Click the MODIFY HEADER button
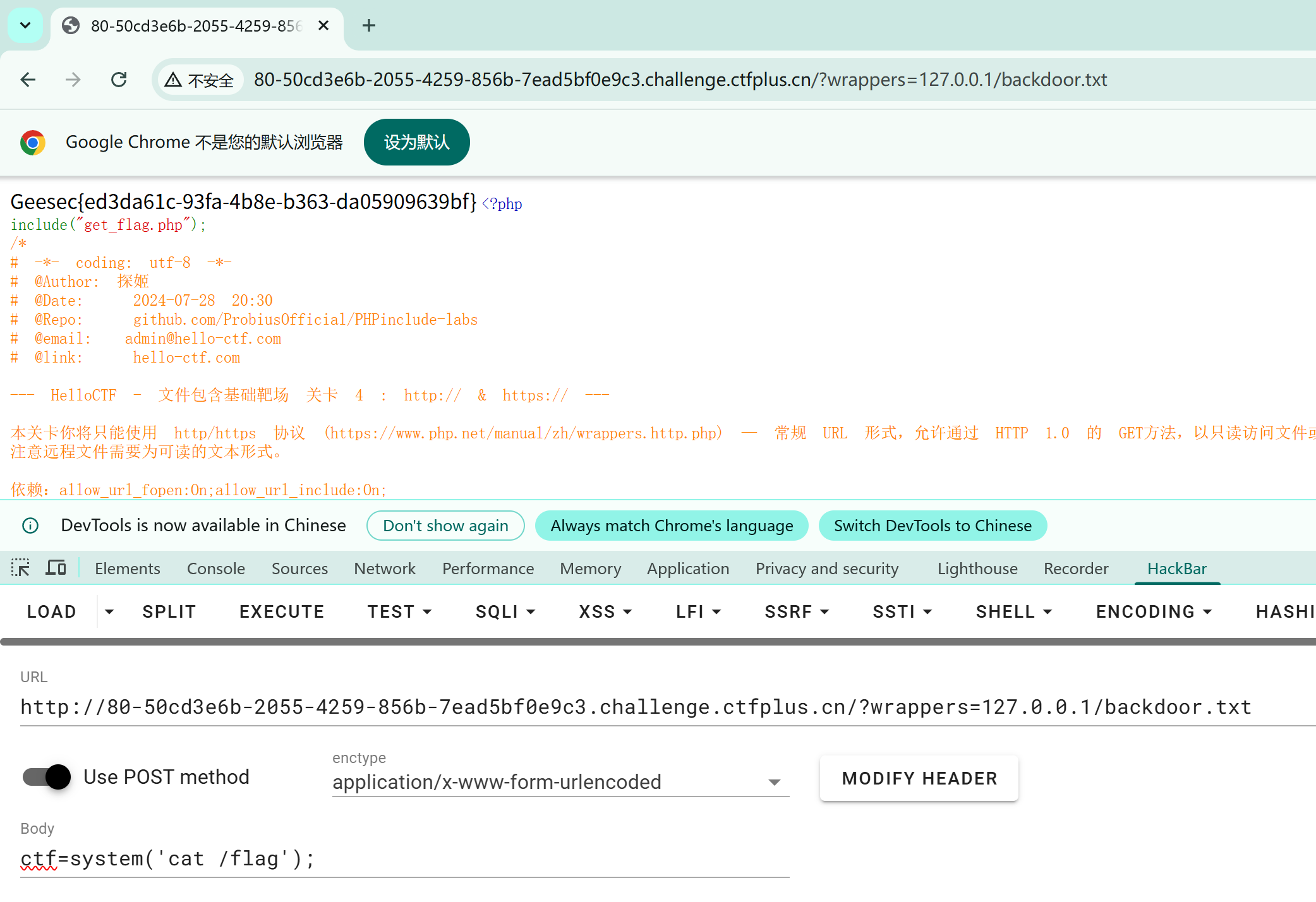The width and height of the screenshot is (1316, 902). 919,778
